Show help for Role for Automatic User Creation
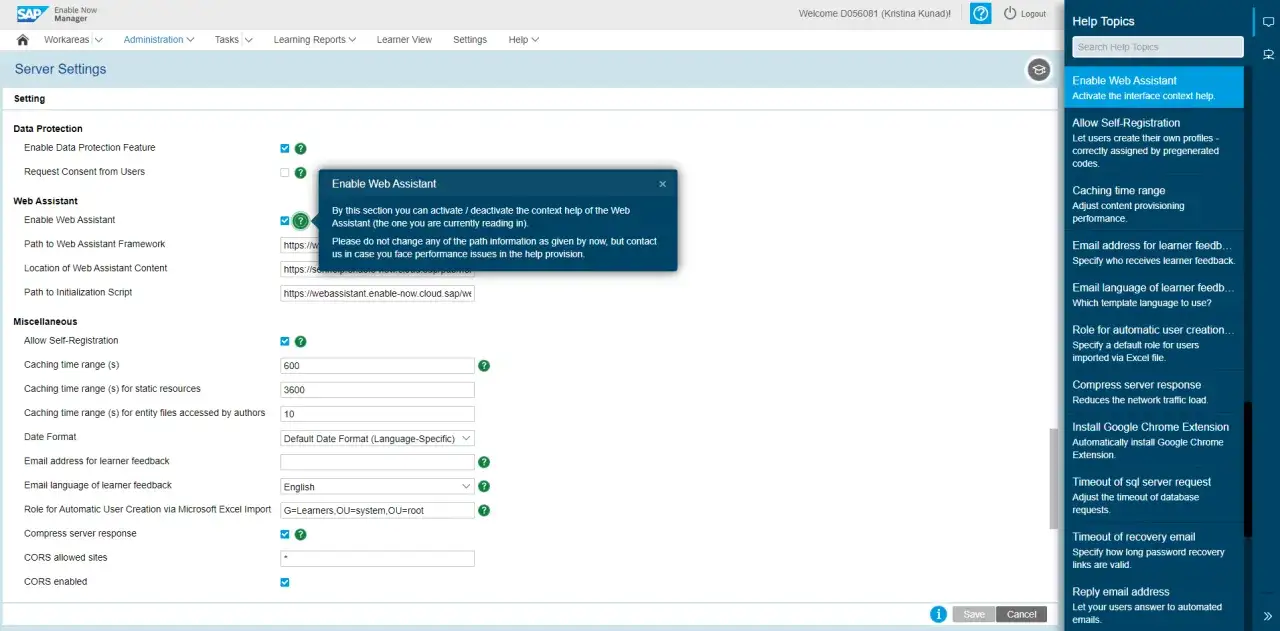The image size is (1280, 631). pyautogui.click(x=484, y=510)
